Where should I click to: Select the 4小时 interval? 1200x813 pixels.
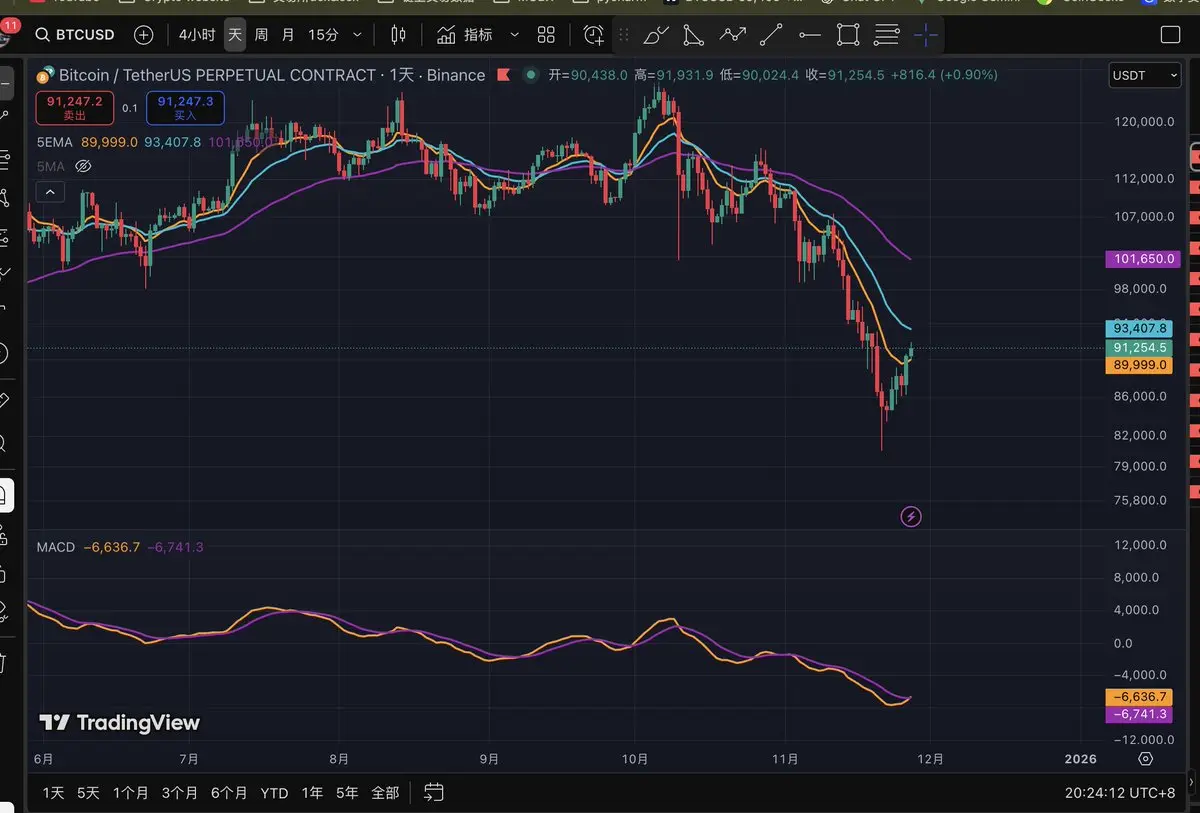tap(196, 35)
